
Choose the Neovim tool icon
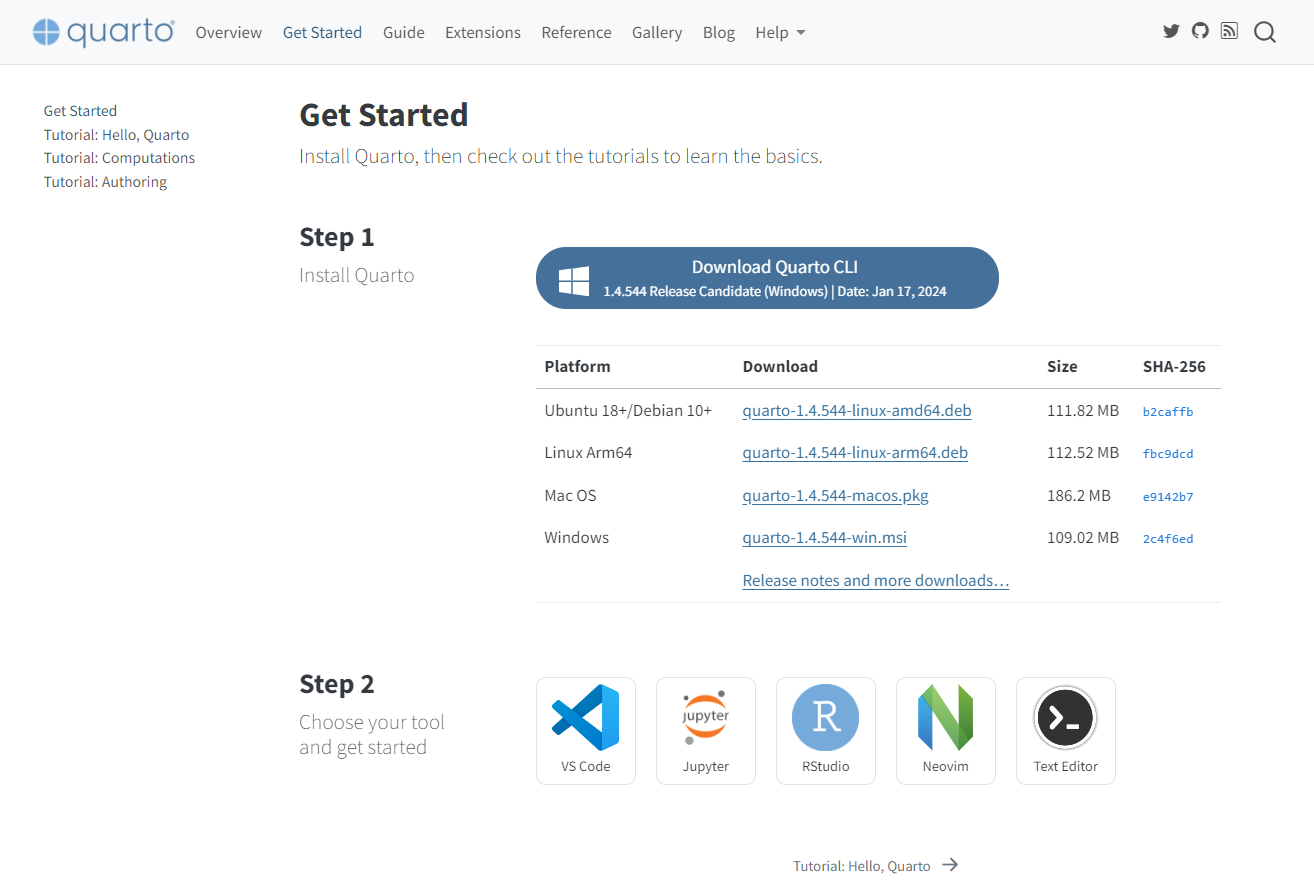click(x=946, y=731)
